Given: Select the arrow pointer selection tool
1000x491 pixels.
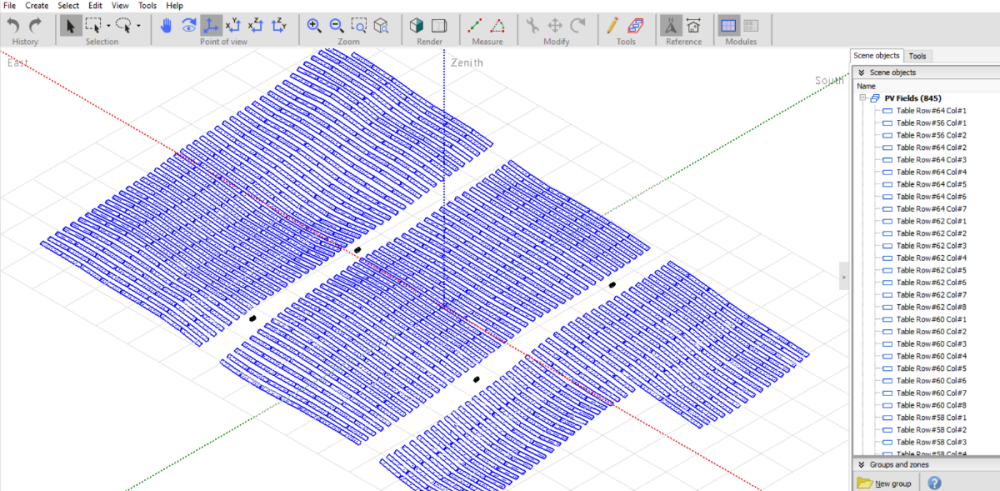Looking at the screenshot, I should [69, 25].
